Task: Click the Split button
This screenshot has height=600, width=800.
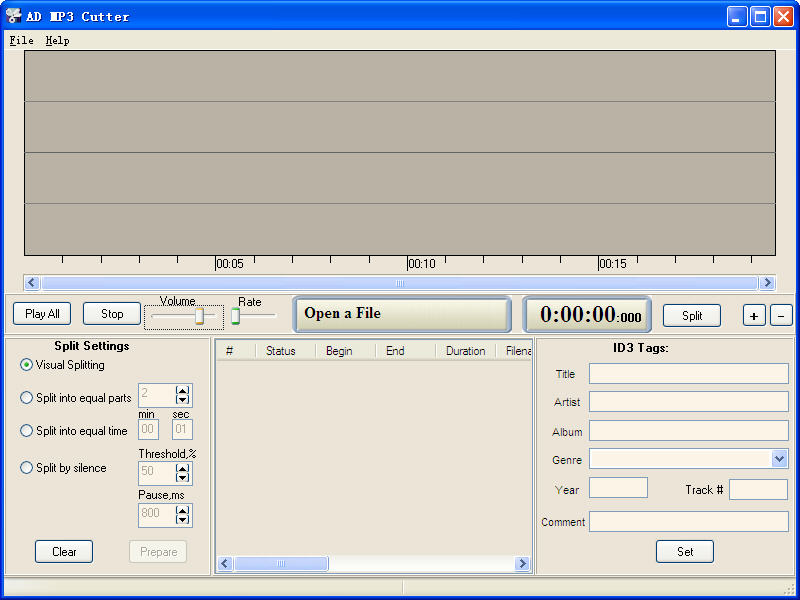Action: [x=691, y=315]
